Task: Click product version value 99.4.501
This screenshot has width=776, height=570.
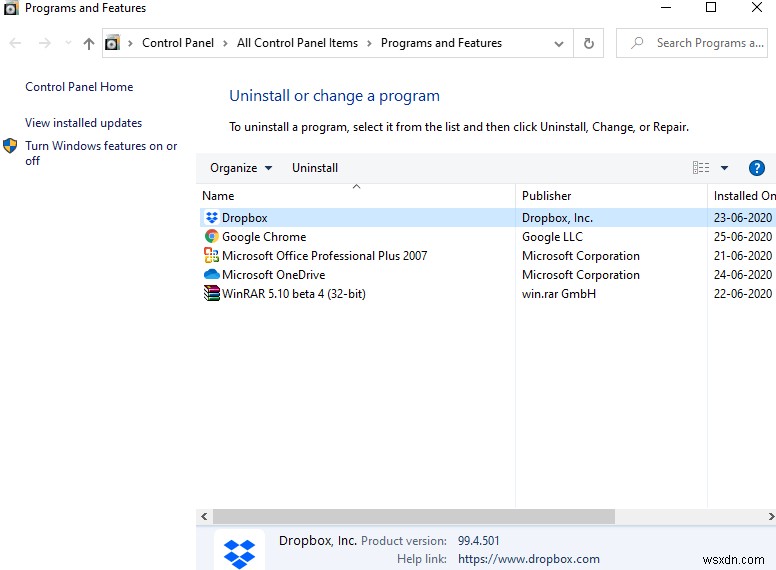Action: coord(479,540)
